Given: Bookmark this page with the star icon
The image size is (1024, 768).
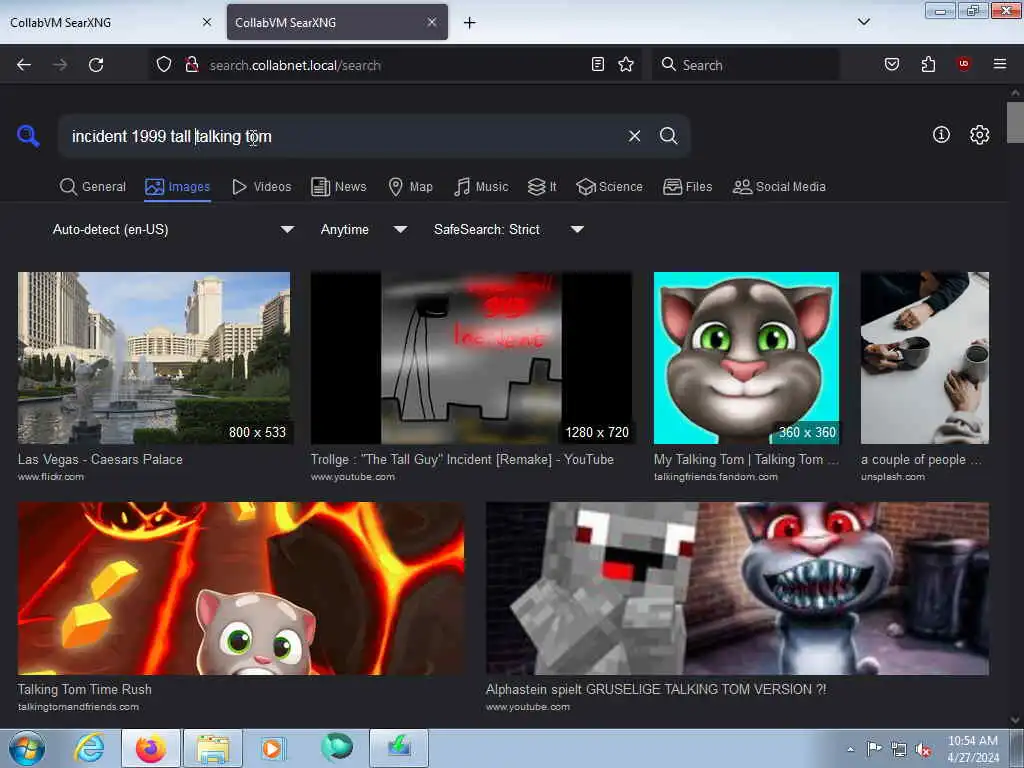Looking at the screenshot, I should (626, 64).
